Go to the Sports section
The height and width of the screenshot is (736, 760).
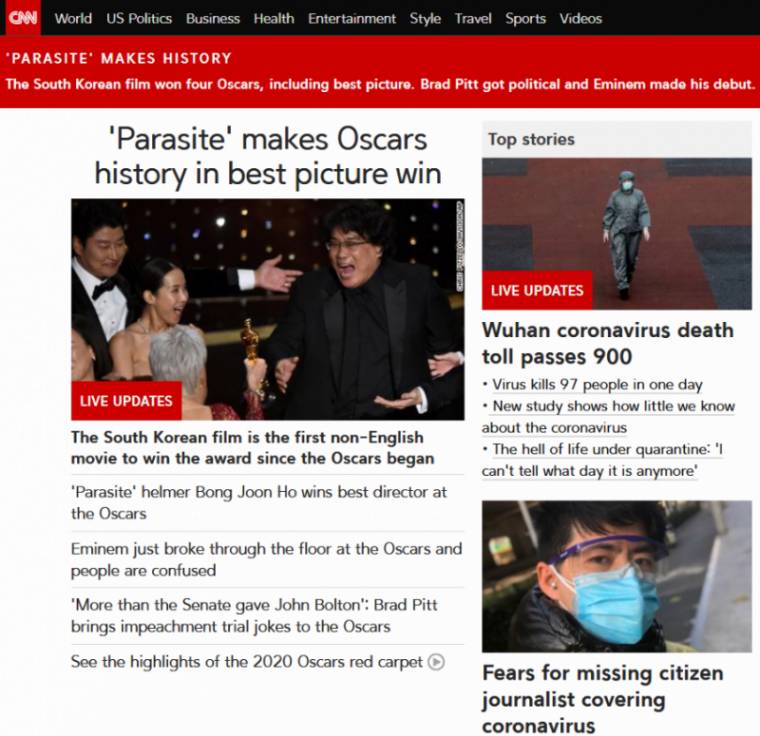(x=525, y=18)
